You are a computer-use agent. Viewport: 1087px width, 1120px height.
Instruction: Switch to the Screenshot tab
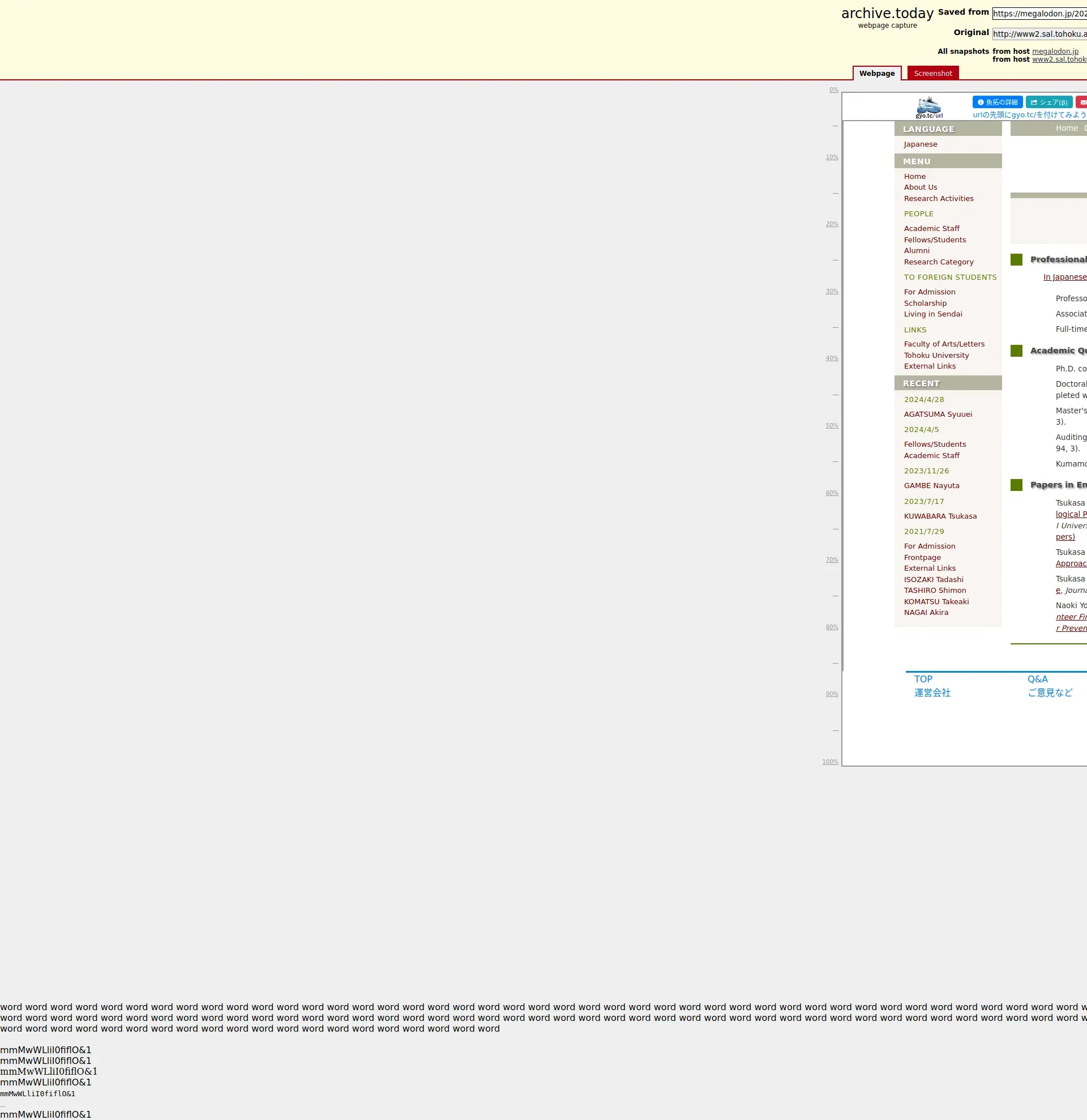[933, 73]
